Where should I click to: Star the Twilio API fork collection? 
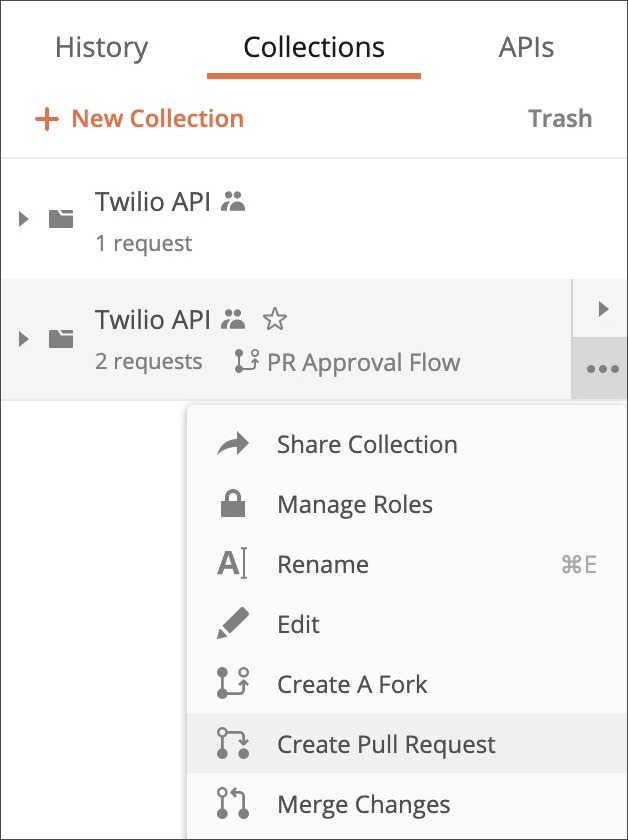275,320
